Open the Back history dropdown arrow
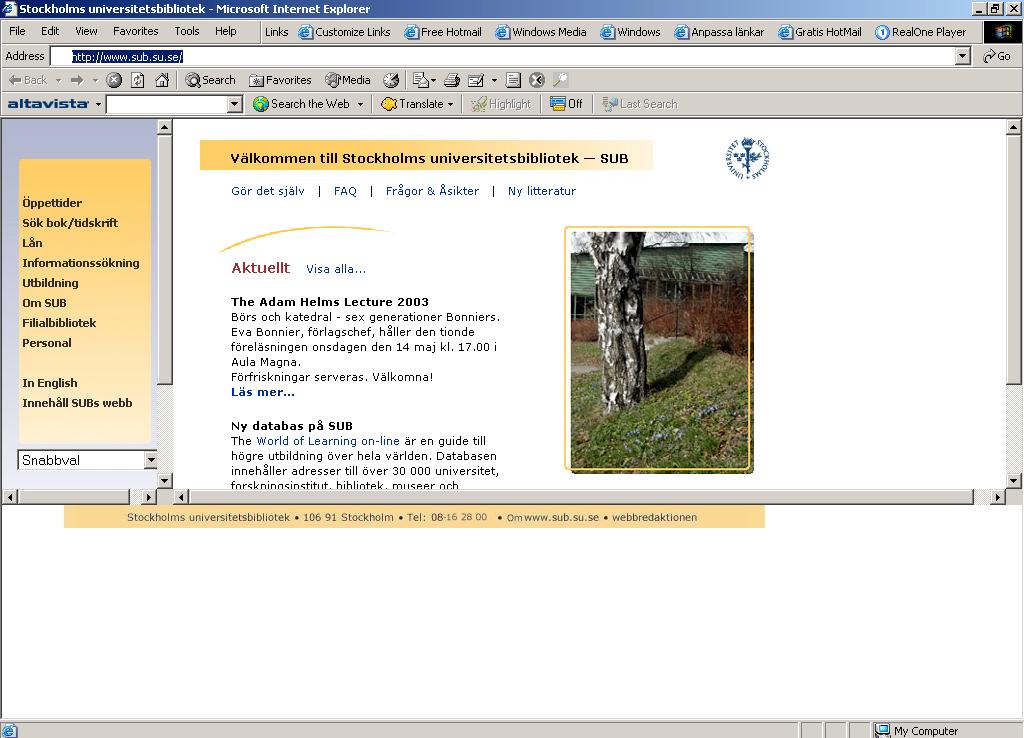1024x738 pixels. tap(59, 80)
